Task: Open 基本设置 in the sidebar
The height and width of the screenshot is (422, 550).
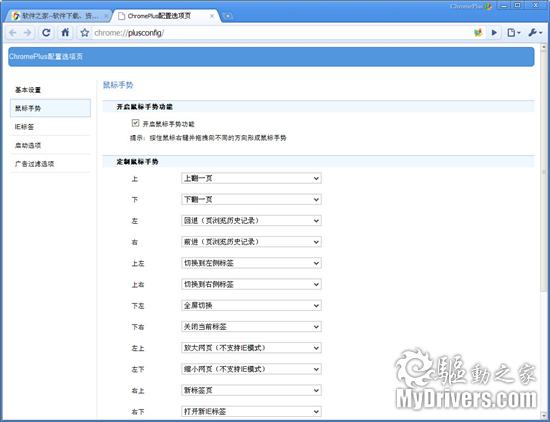Action: click(50, 90)
